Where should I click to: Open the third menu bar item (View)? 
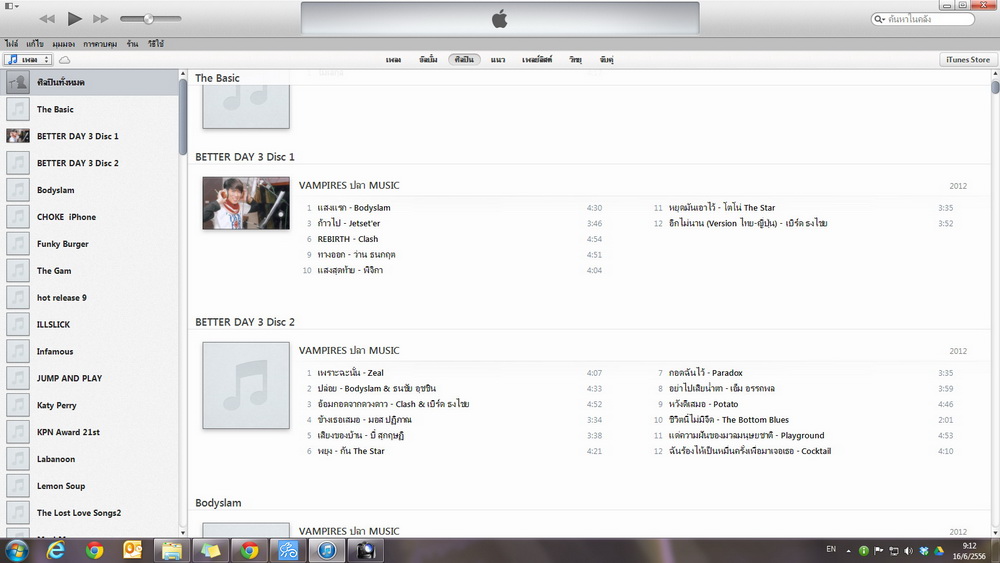pos(63,43)
